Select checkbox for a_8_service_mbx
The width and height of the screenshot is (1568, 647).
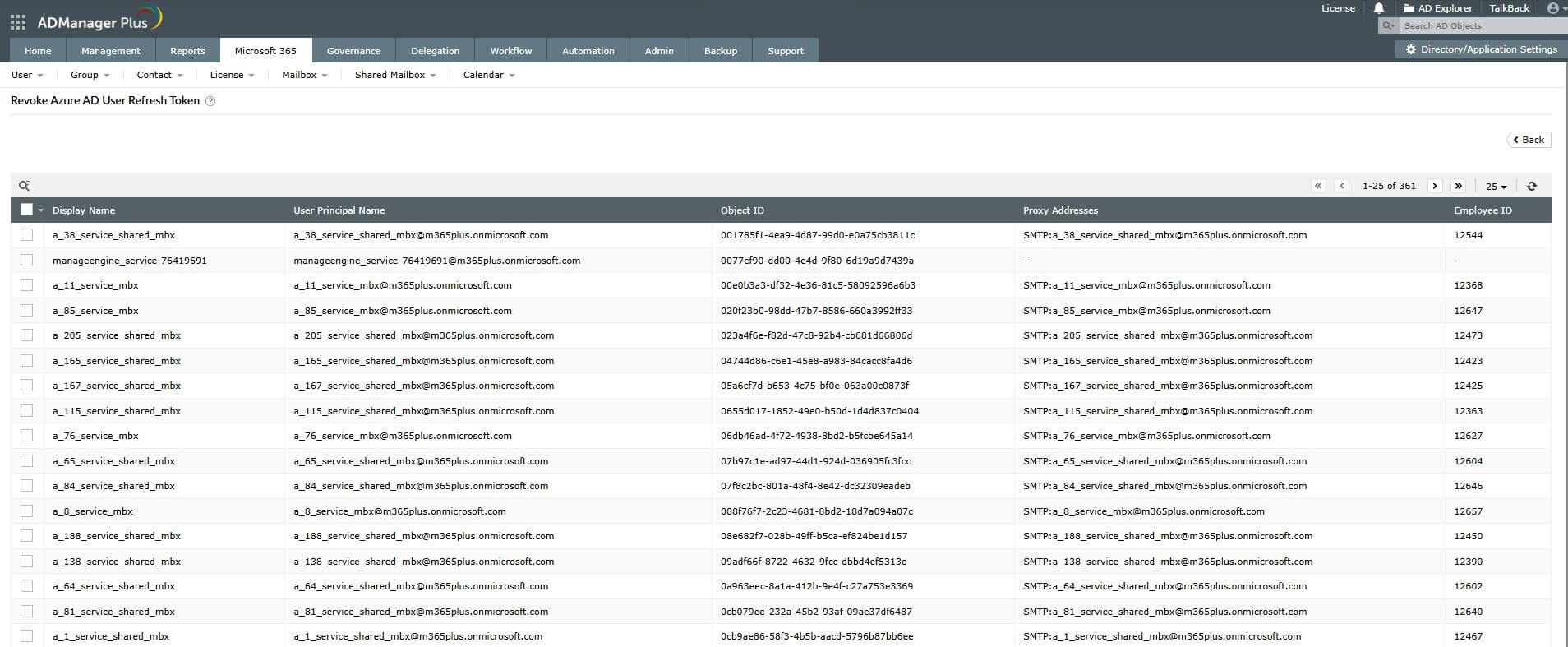[x=26, y=511]
